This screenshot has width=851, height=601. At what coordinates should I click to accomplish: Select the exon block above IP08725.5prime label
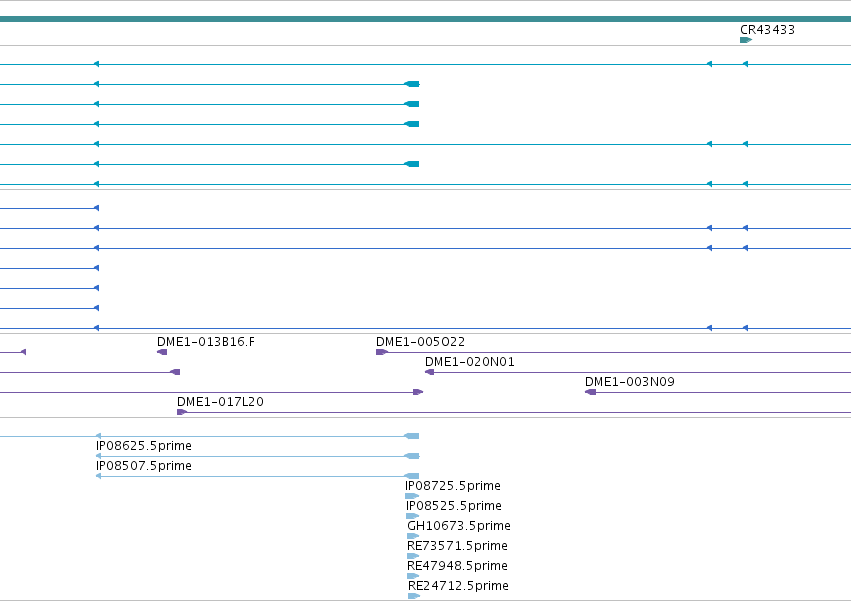tap(412, 476)
